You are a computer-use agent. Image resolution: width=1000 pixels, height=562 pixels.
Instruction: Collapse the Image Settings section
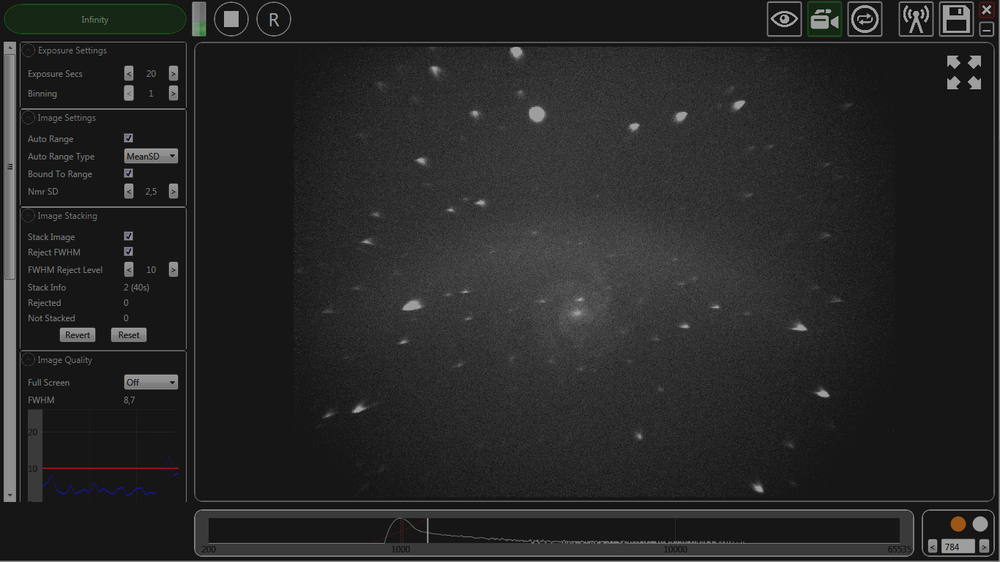(x=28, y=118)
